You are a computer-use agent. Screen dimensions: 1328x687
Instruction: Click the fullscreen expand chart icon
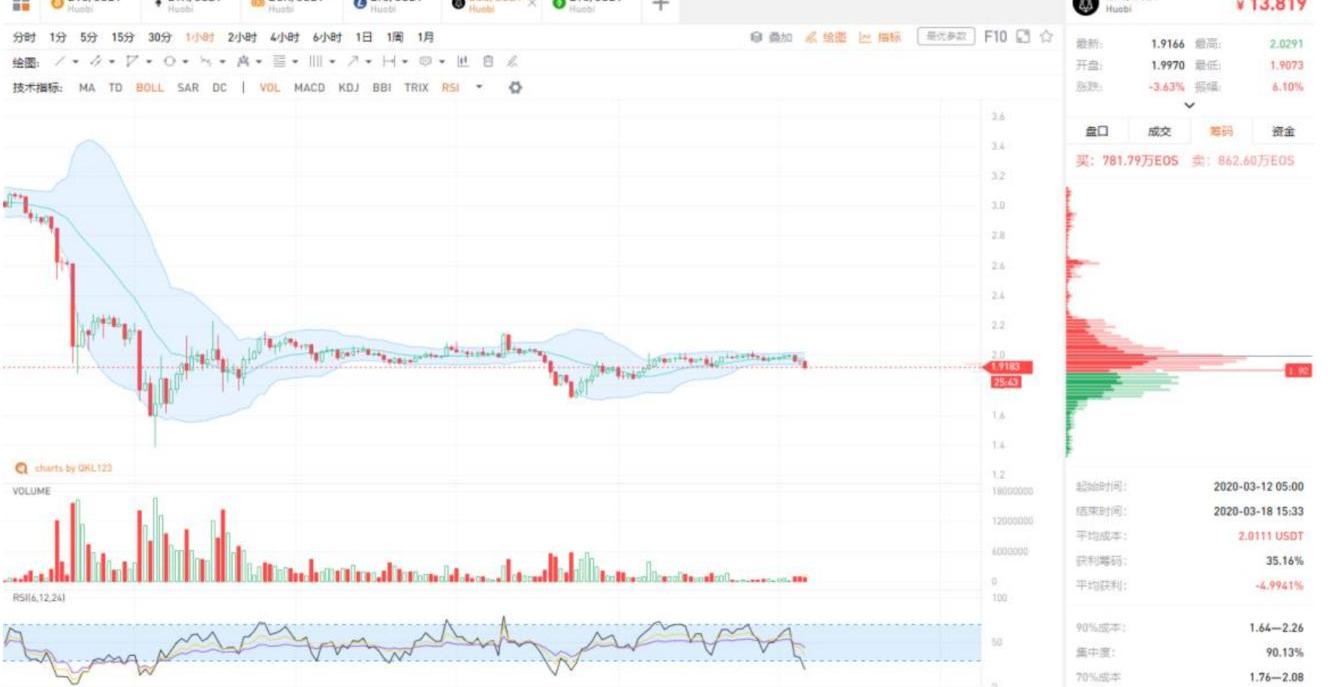[x=1023, y=37]
